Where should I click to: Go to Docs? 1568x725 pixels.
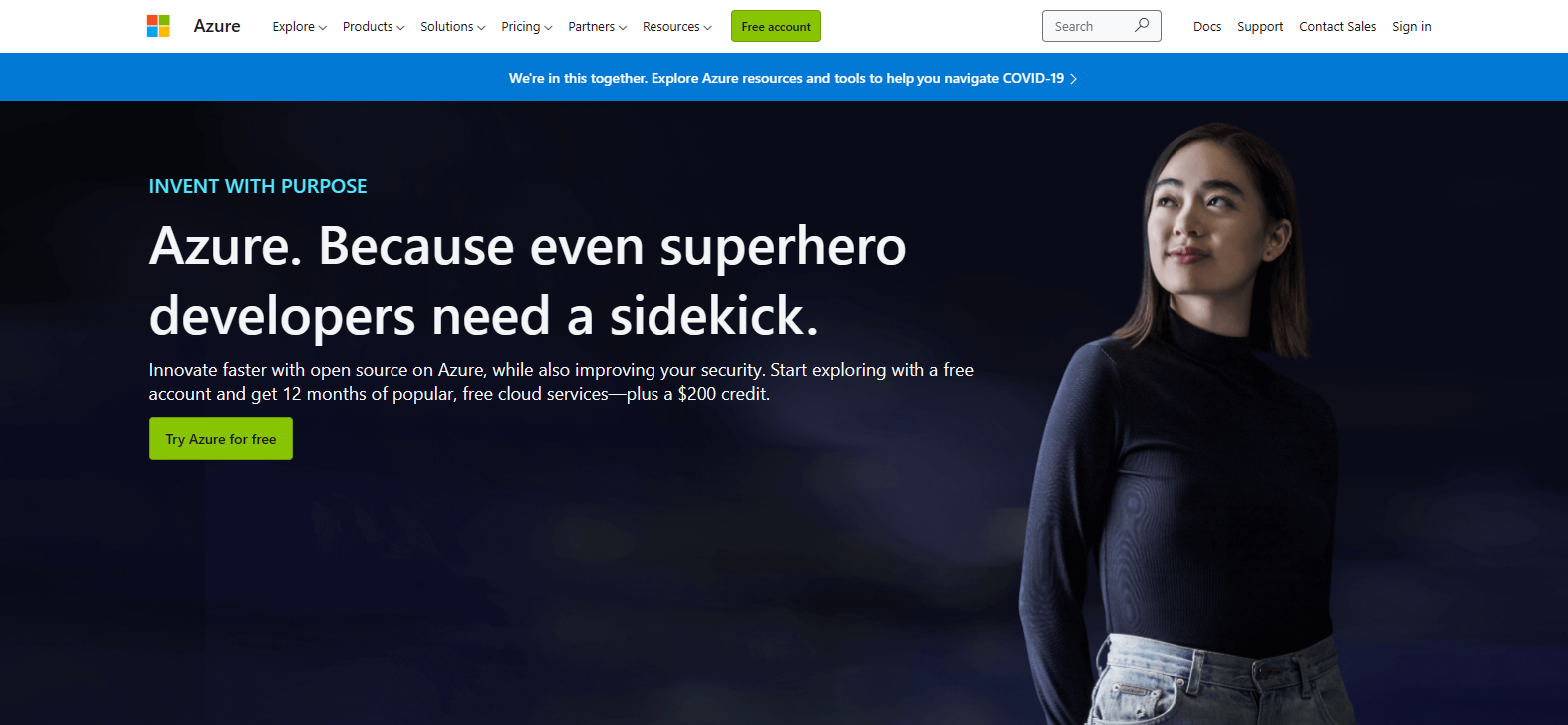1207,27
